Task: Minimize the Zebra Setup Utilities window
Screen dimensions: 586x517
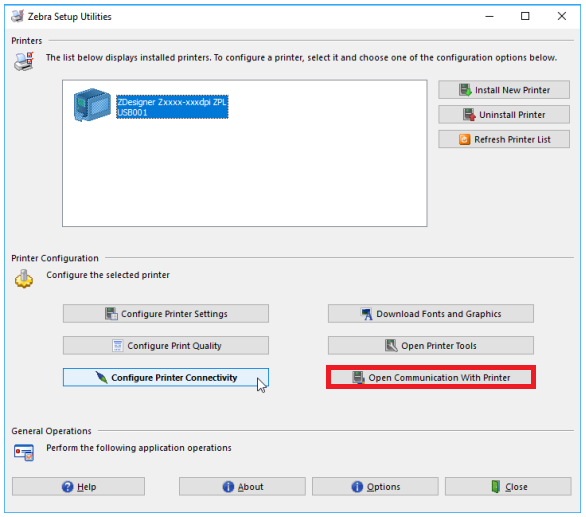Action: (489, 16)
